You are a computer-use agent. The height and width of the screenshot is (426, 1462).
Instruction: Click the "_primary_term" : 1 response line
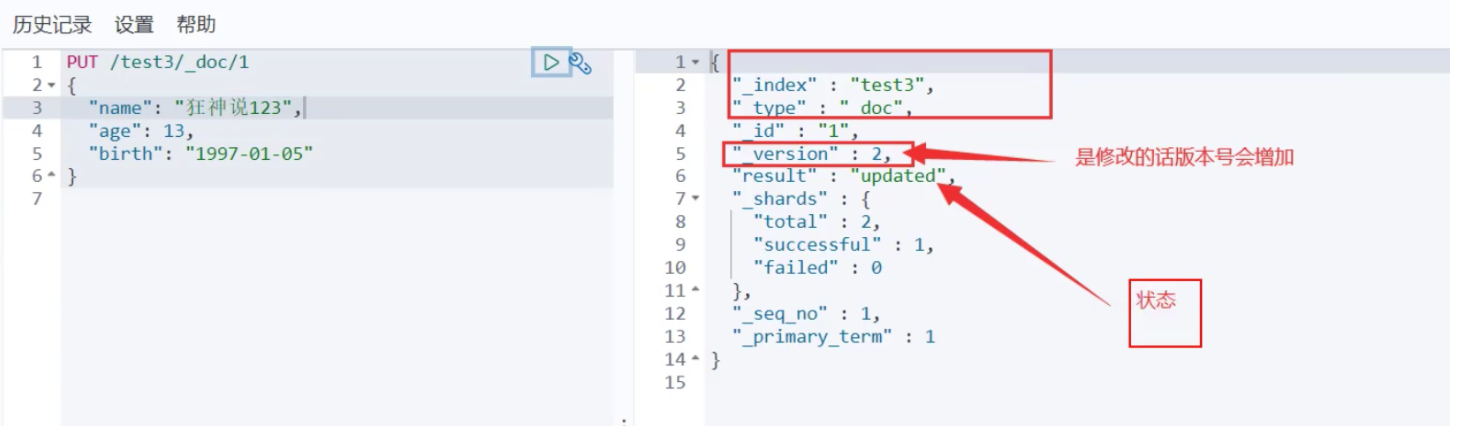point(833,336)
